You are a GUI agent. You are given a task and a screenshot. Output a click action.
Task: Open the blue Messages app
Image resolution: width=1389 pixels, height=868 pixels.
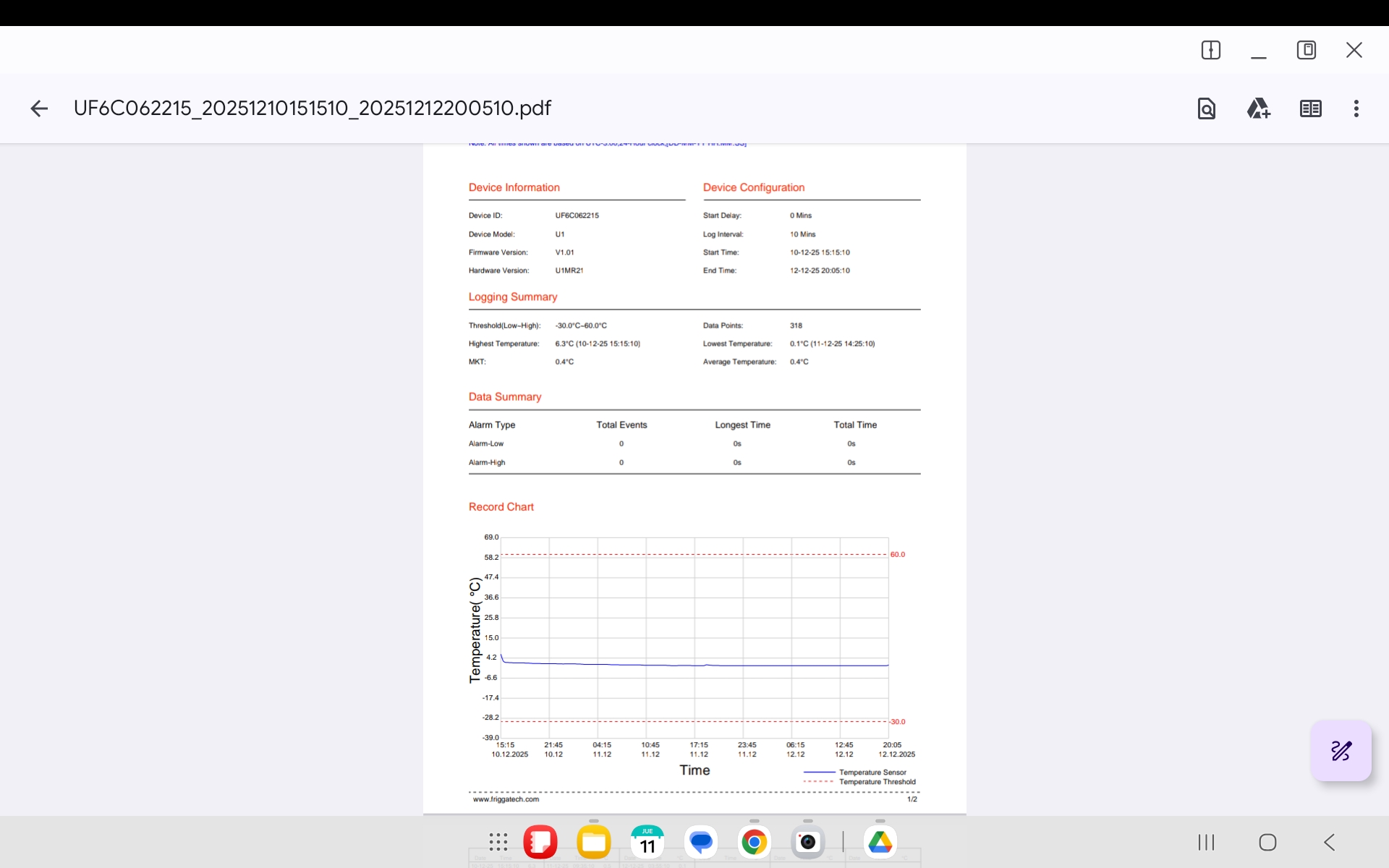click(x=701, y=842)
